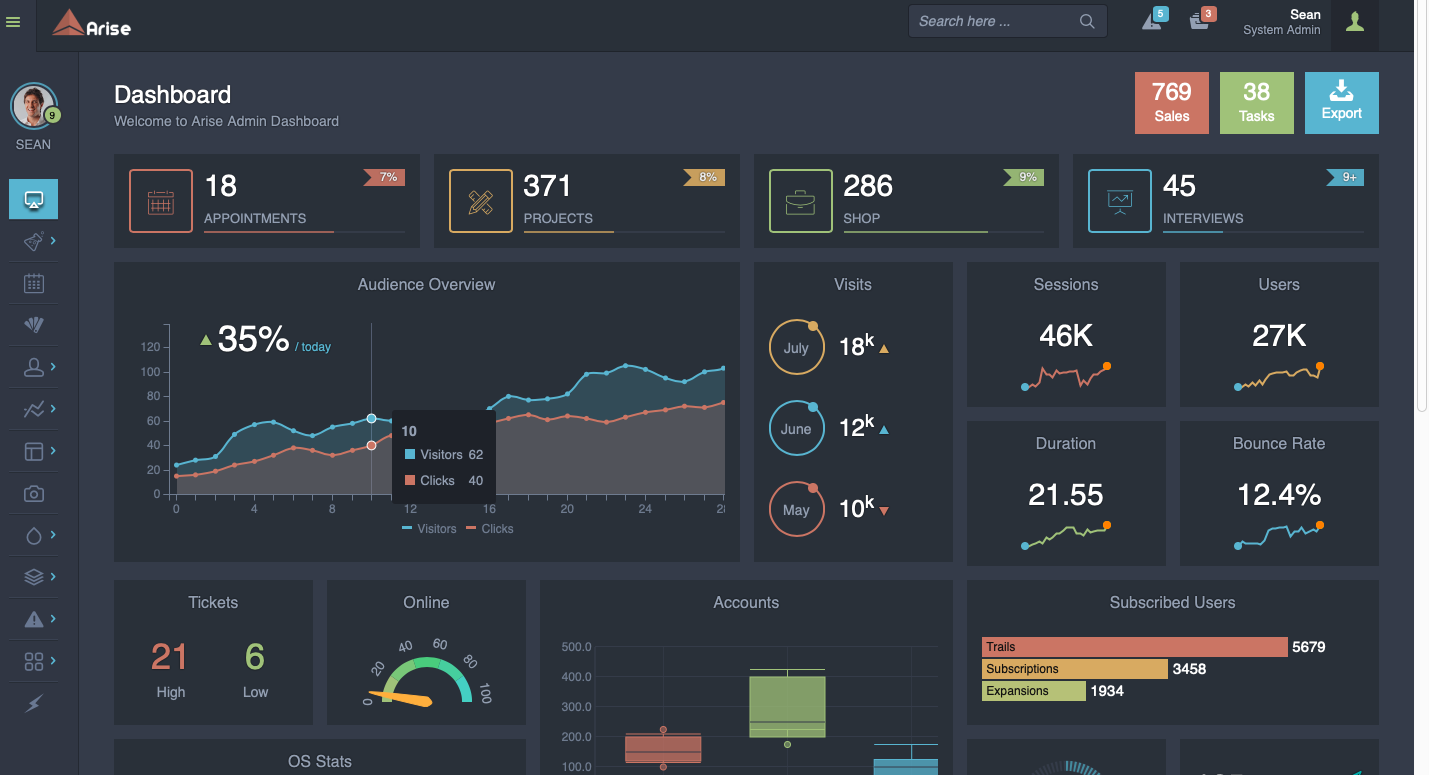1429x775 pixels.
Task: Click the camera icon in the sidebar
Action: (x=34, y=493)
